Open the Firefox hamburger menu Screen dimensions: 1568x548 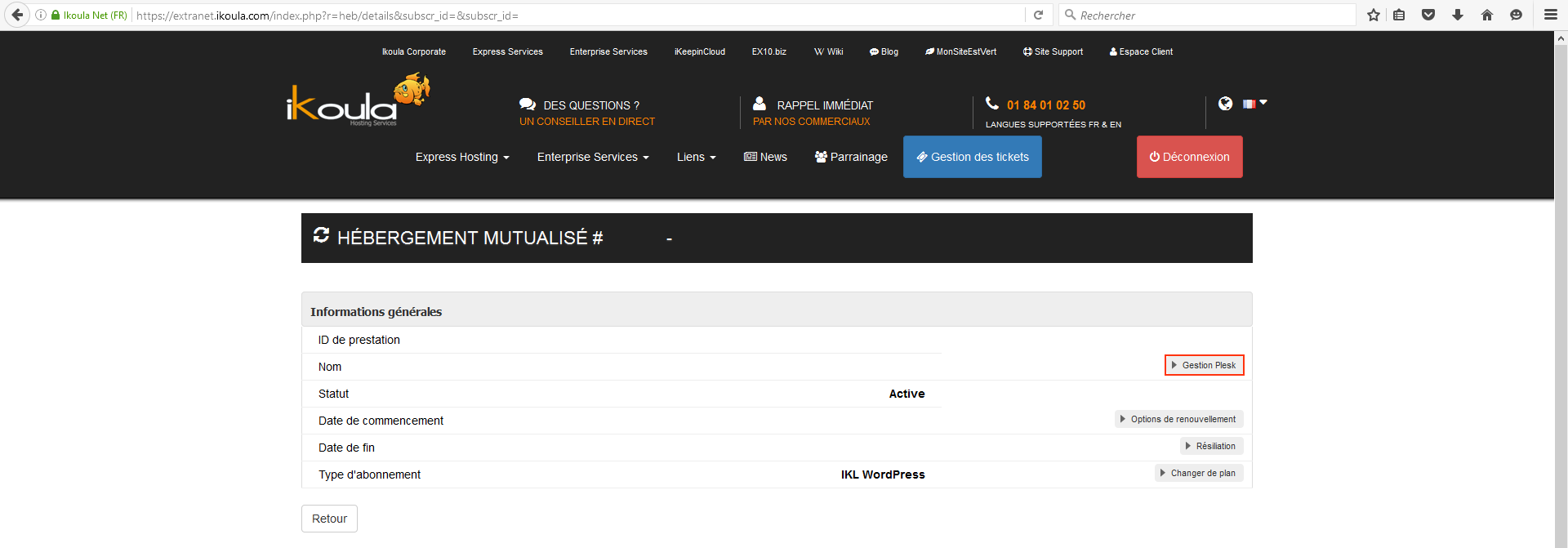click(x=1550, y=15)
